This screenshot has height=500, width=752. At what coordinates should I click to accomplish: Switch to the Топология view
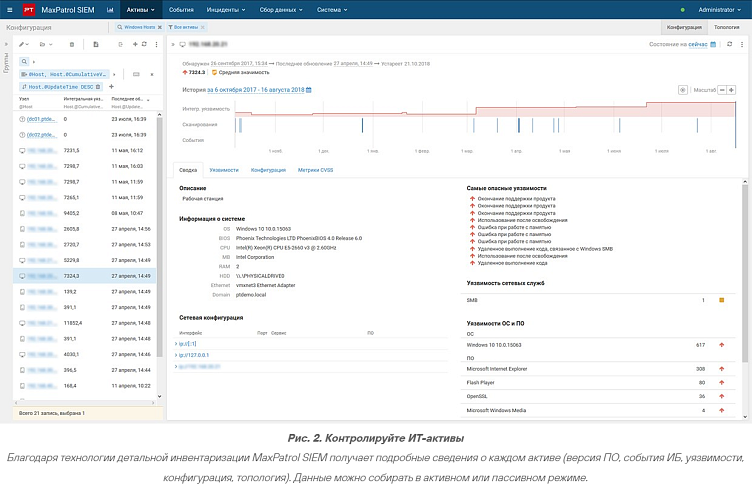726,27
